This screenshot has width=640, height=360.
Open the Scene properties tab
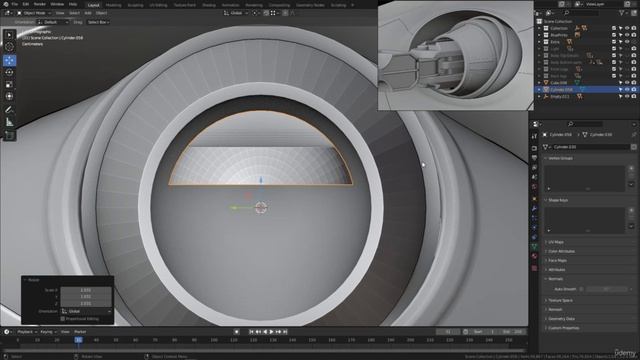(x=534, y=177)
